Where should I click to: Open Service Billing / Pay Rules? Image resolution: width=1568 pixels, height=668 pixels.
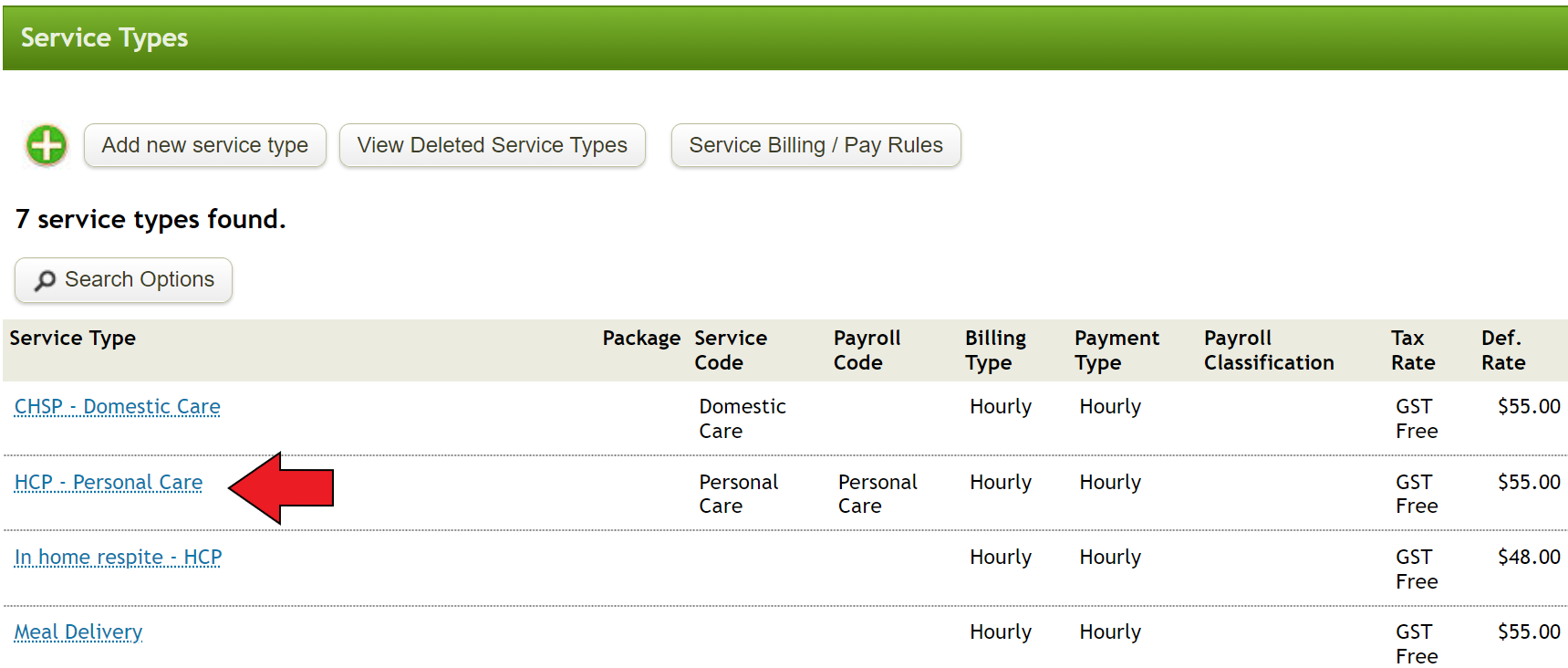point(815,144)
